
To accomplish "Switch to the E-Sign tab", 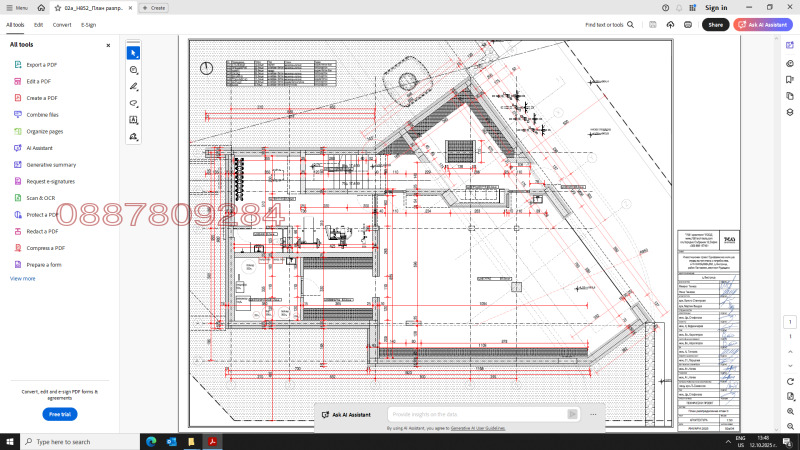I will click(89, 24).
